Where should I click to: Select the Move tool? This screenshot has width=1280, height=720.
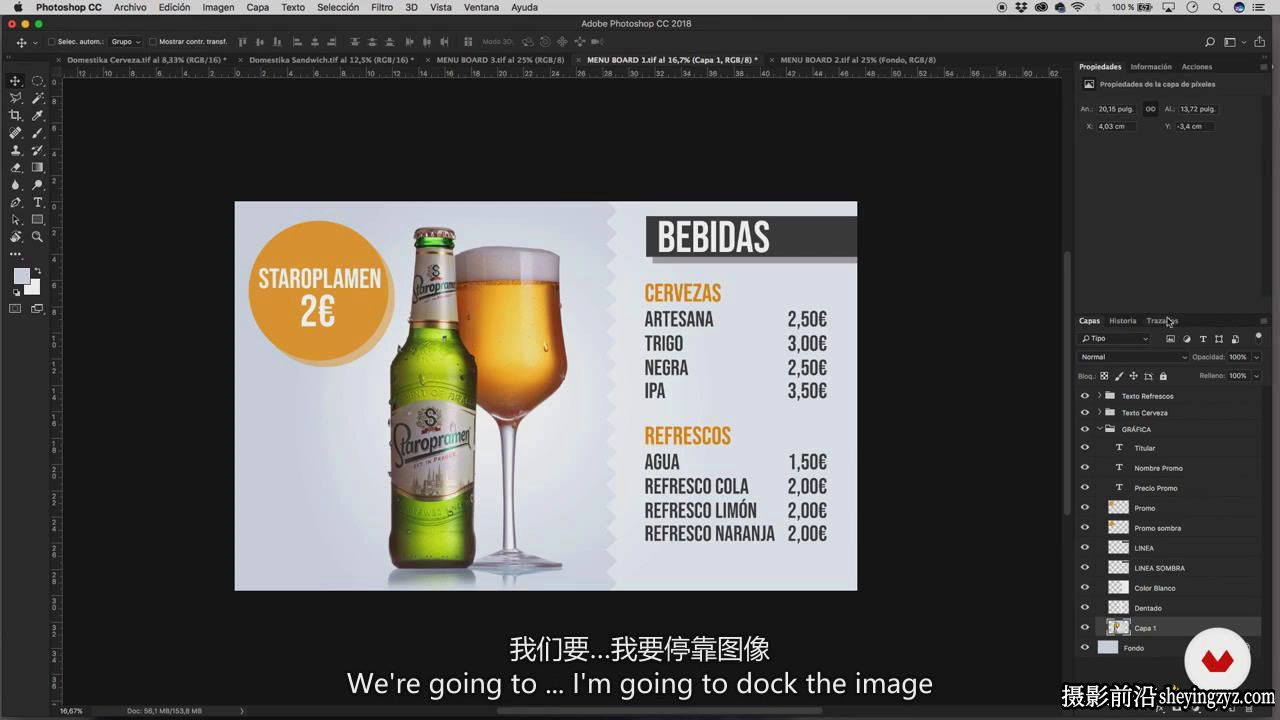coord(15,81)
